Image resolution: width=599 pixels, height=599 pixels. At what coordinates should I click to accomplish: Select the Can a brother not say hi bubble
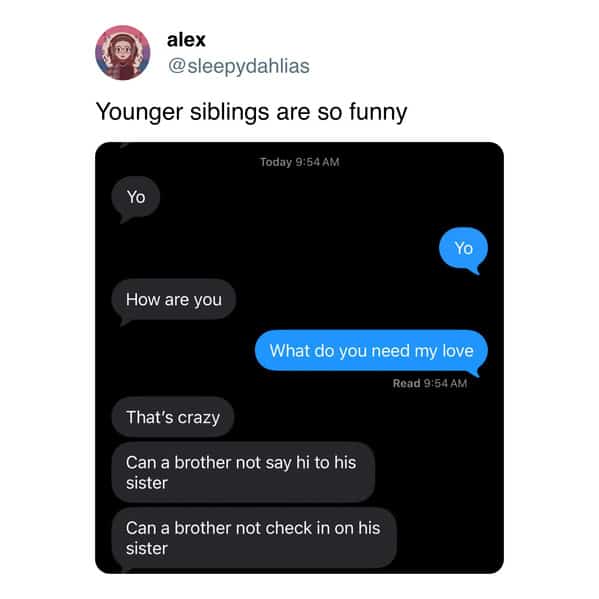pyautogui.click(x=243, y=472)
